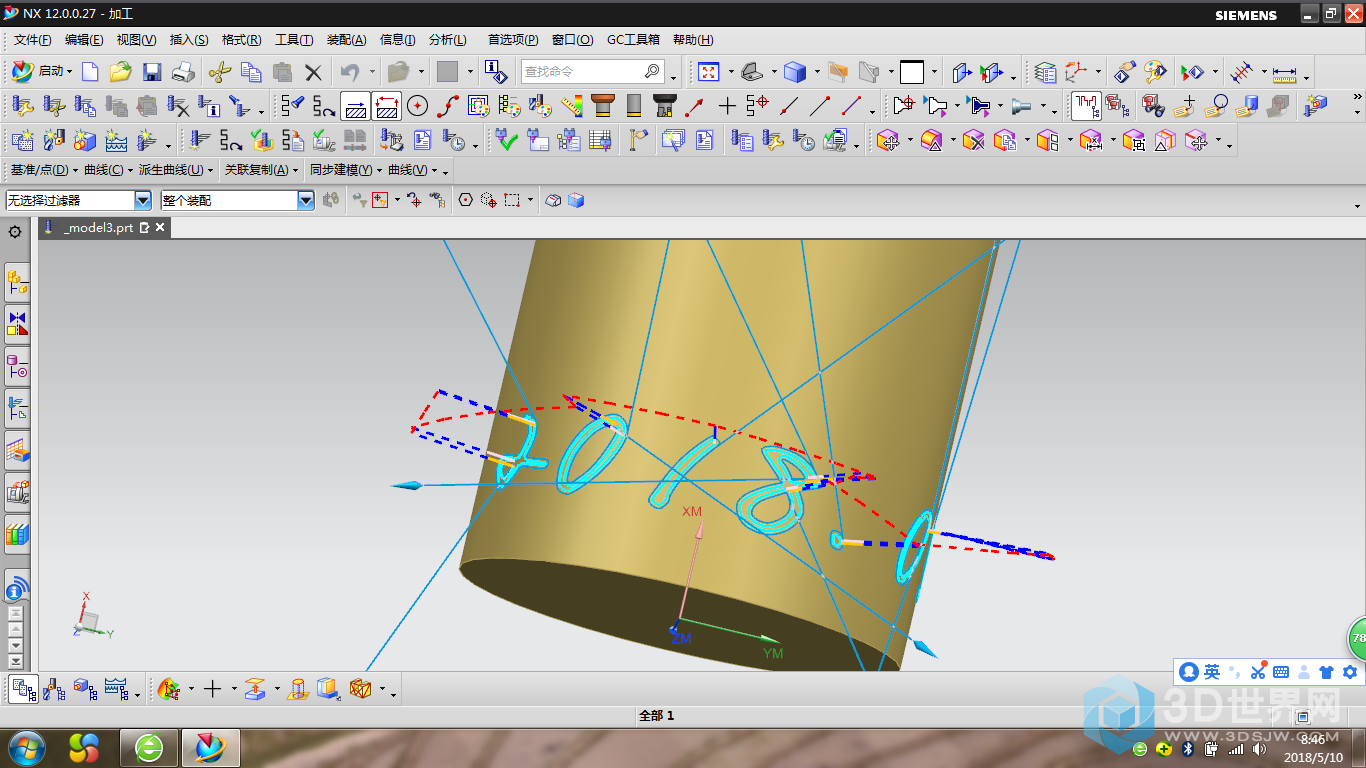Image resolution: width=1366 pixels, height=768 pixels.
Task: Toggle the hexagon snap icon in selection bar
Action: pos(465,200)
